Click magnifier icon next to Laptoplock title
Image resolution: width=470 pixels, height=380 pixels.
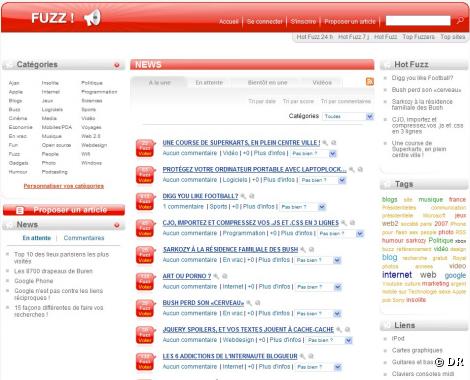(351, 170)
